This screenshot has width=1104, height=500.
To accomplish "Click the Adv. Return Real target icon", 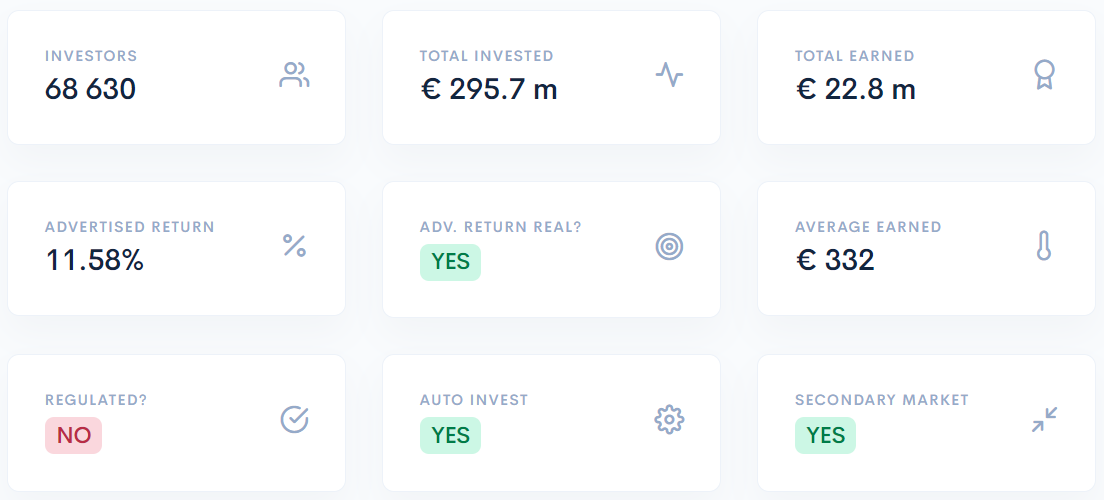I will (x=669, y=246).
